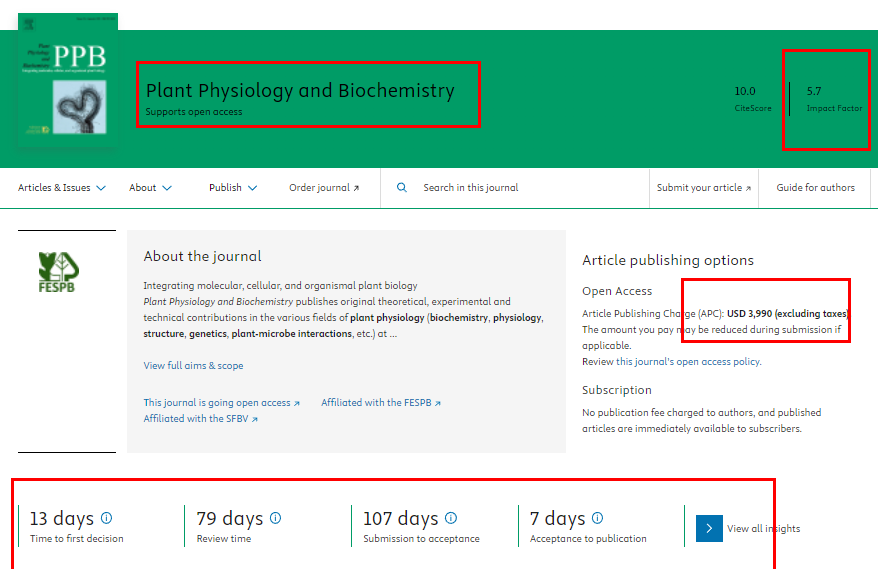Expand the Articles & Issues dropdown

[x=61, y=188]
